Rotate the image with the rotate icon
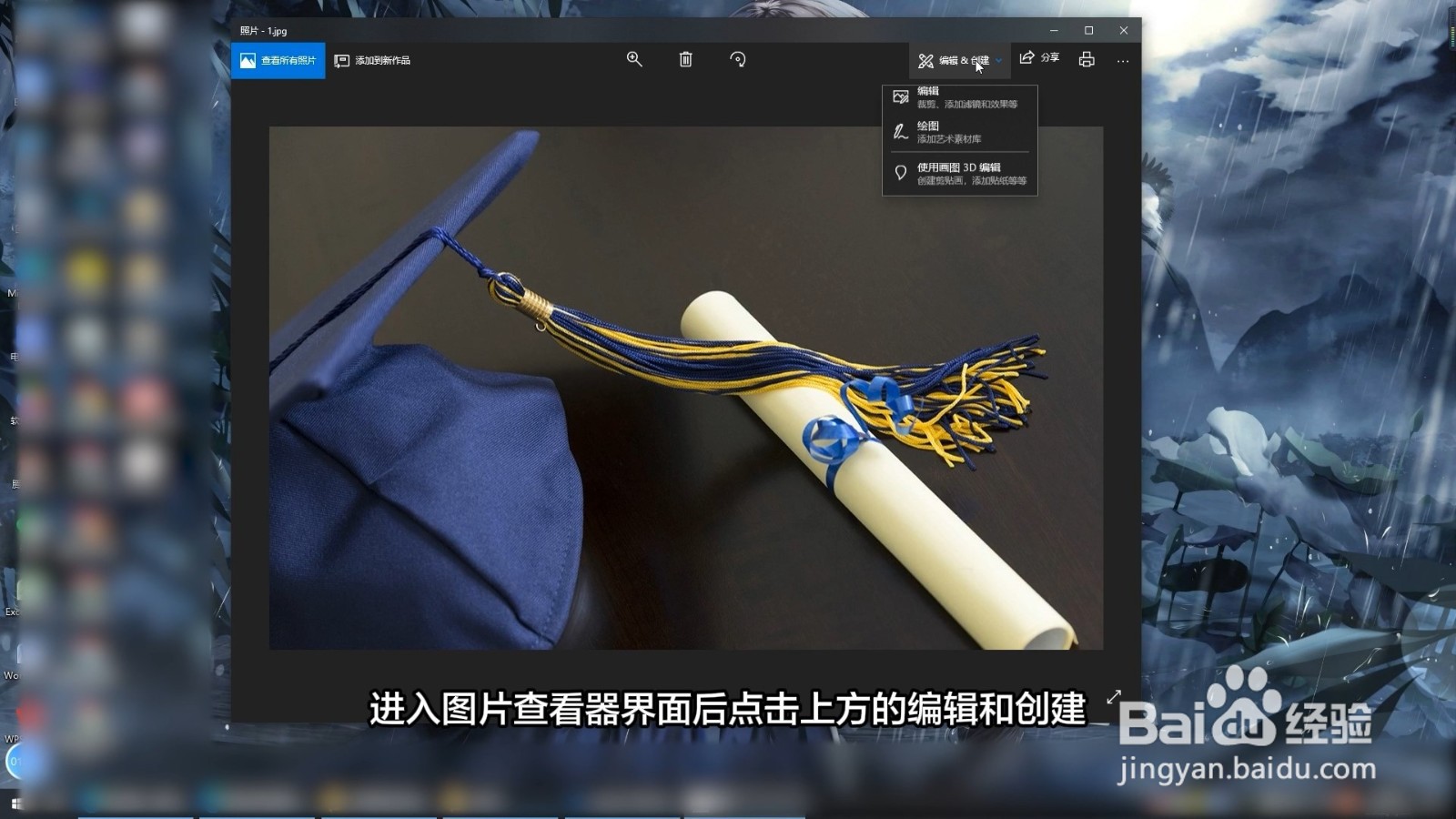Screen dimensions: 1456x819 pyautogui.click(x=736, y=58)
